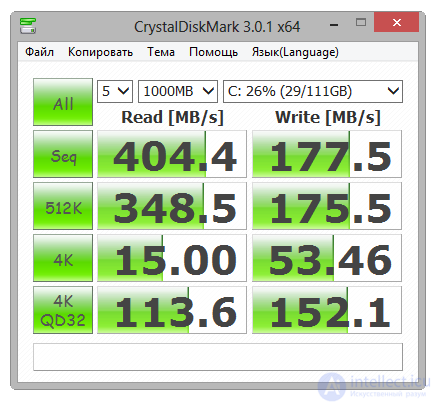Click the Read [MB/s] column header
The height and width of the screenshot is (406, 439).
coord(172,117)
